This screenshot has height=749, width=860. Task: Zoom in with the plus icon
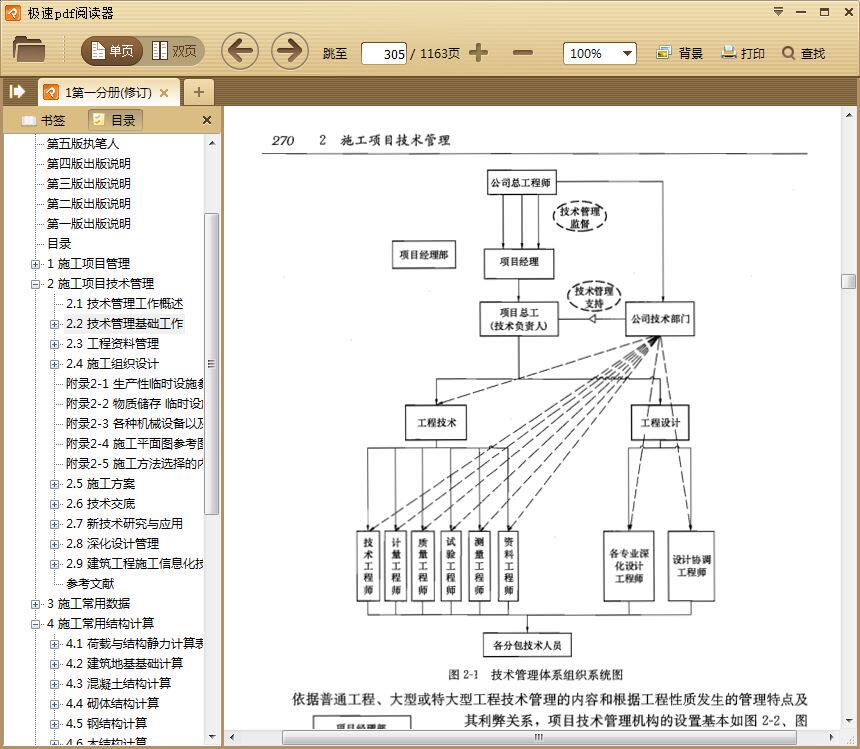(478, 53)
